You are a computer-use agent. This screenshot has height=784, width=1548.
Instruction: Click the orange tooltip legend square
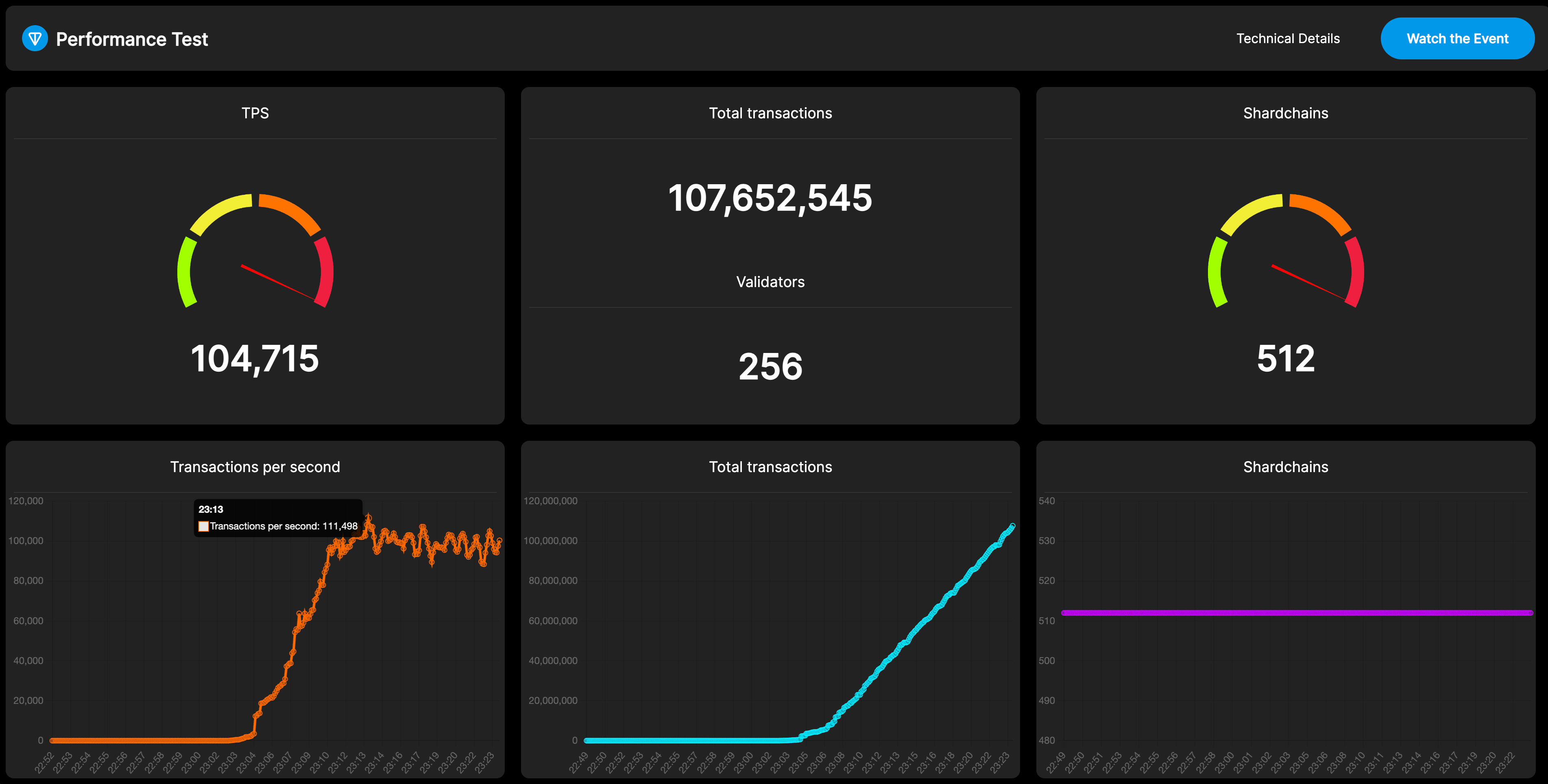pyautogui.click(x=204, y=526)
